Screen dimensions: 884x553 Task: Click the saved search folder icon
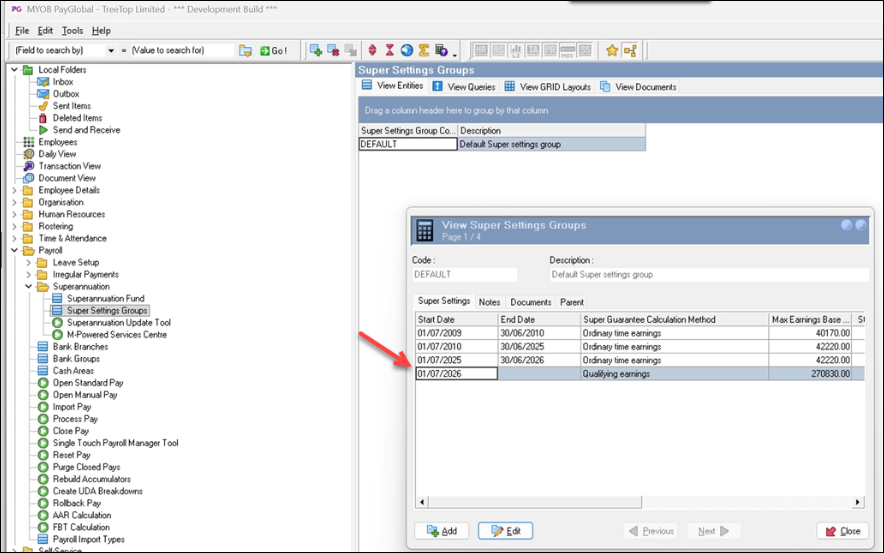[x=245, y=50]
